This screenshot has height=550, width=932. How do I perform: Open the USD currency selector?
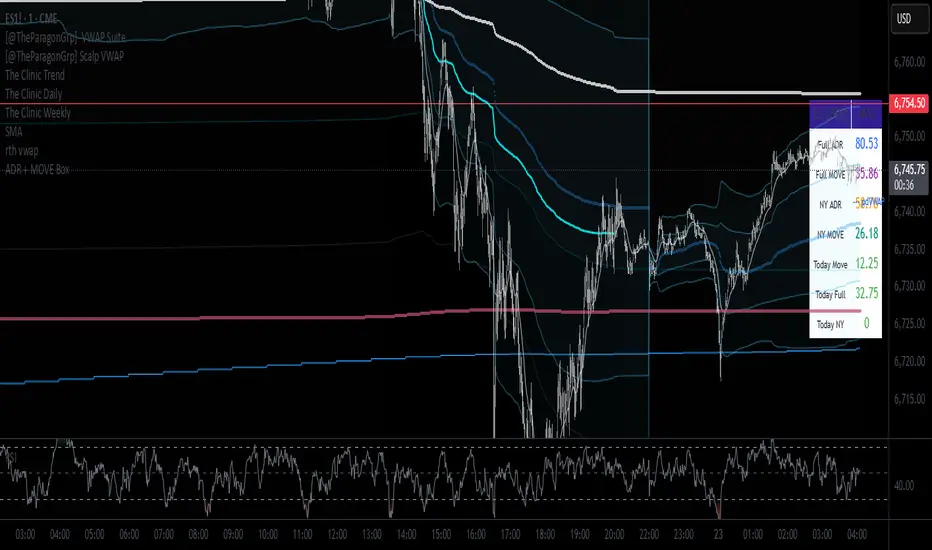[909, 18]
